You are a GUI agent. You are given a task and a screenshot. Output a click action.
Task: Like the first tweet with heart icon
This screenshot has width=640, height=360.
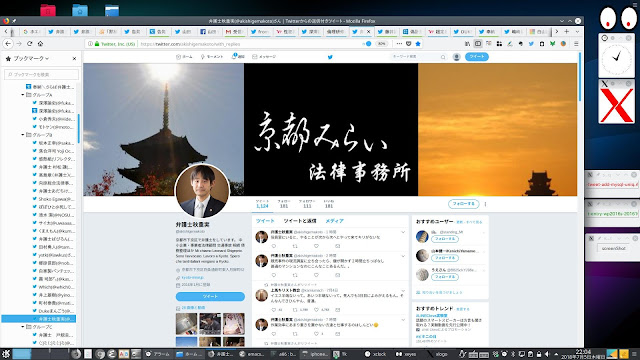point(316,246)
